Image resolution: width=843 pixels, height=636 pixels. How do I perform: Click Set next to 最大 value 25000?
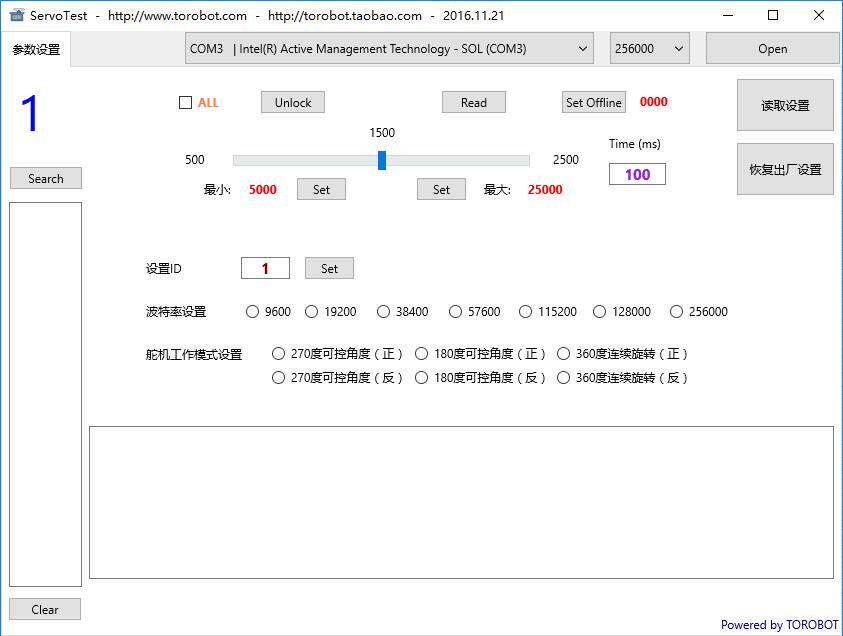(x=441, y=190)
